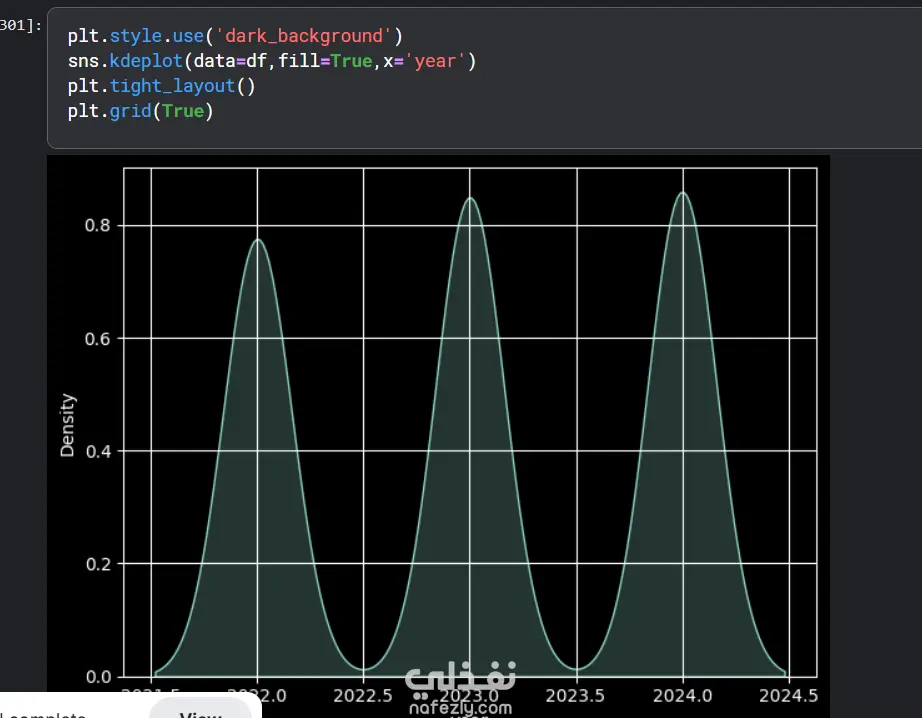Click the kdeplot function name in code

[146, 61]
